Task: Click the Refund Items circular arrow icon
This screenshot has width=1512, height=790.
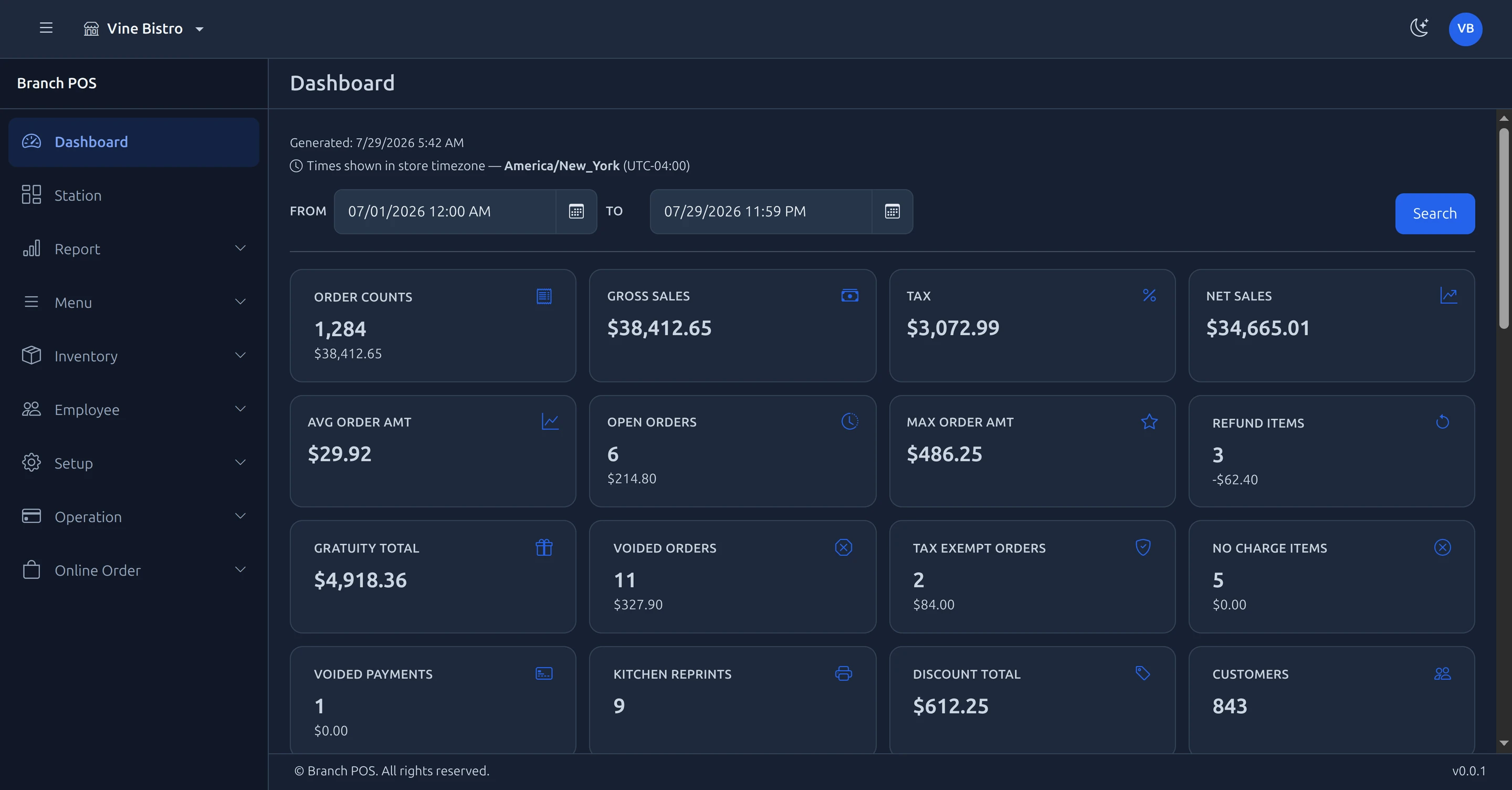Action: [1443, 422]
